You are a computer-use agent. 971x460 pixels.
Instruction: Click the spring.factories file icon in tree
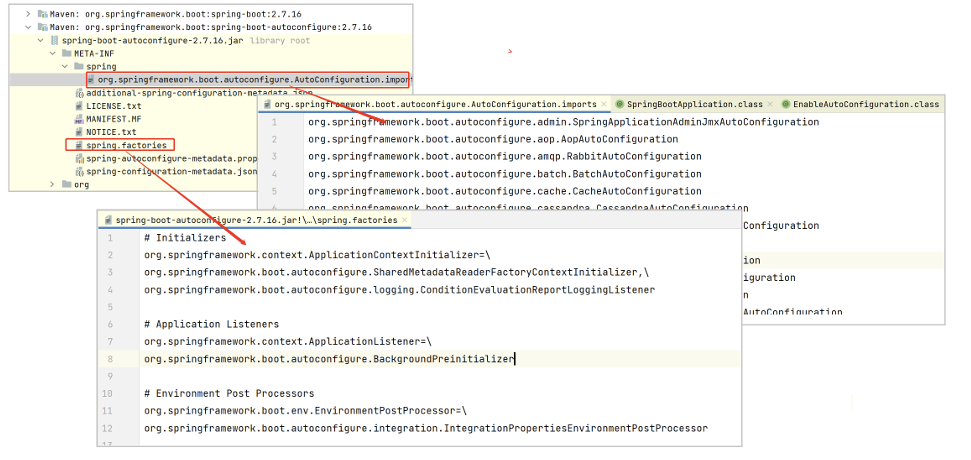(79, 145)
